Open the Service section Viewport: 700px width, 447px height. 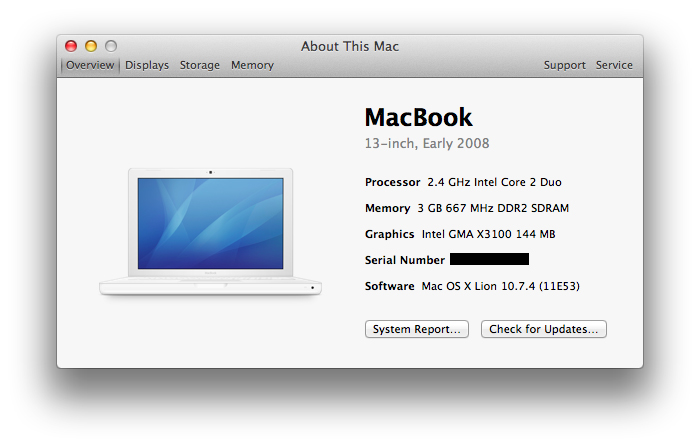614,65
